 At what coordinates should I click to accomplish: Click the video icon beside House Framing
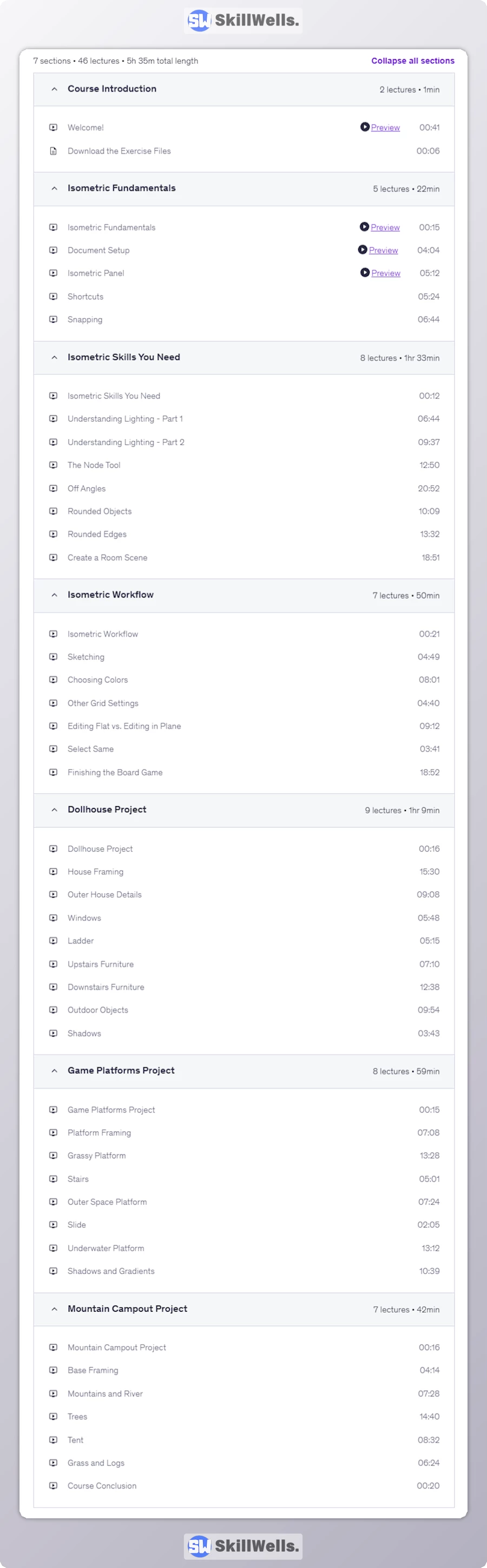54,871
